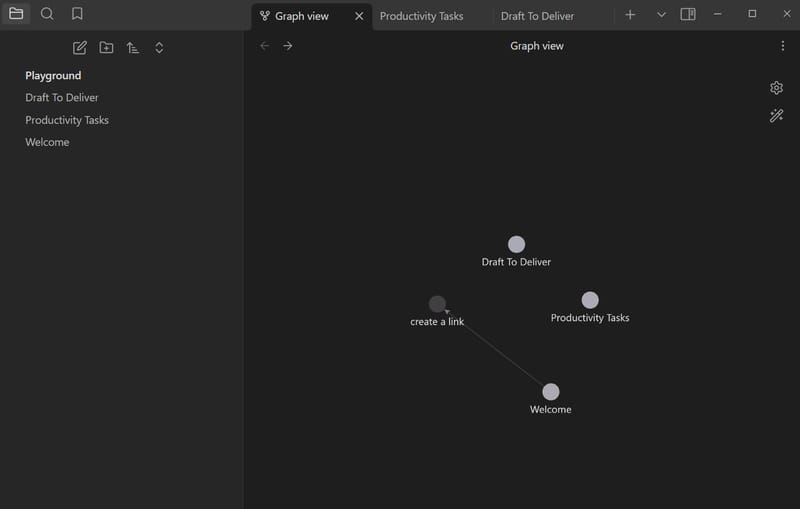Open the bookmarks panel icon
The image size is (800, 509).
click(x=77, y=14)
